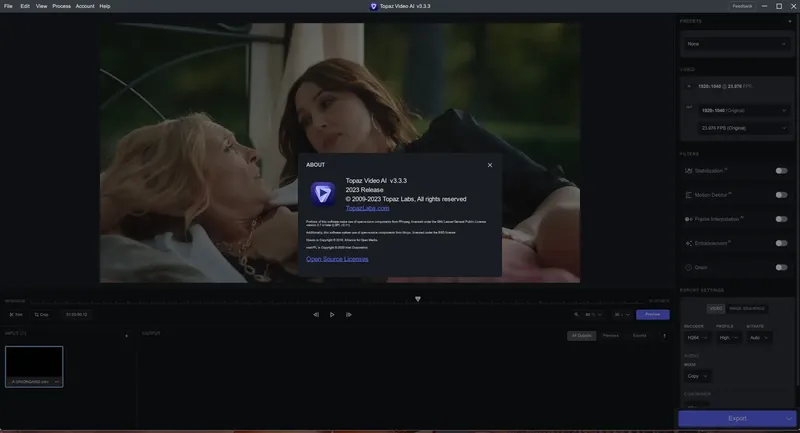The height and width of the screenshot is (433, 800).
Task: Click the Stabilization filter icon
Action: coord(688,171)
